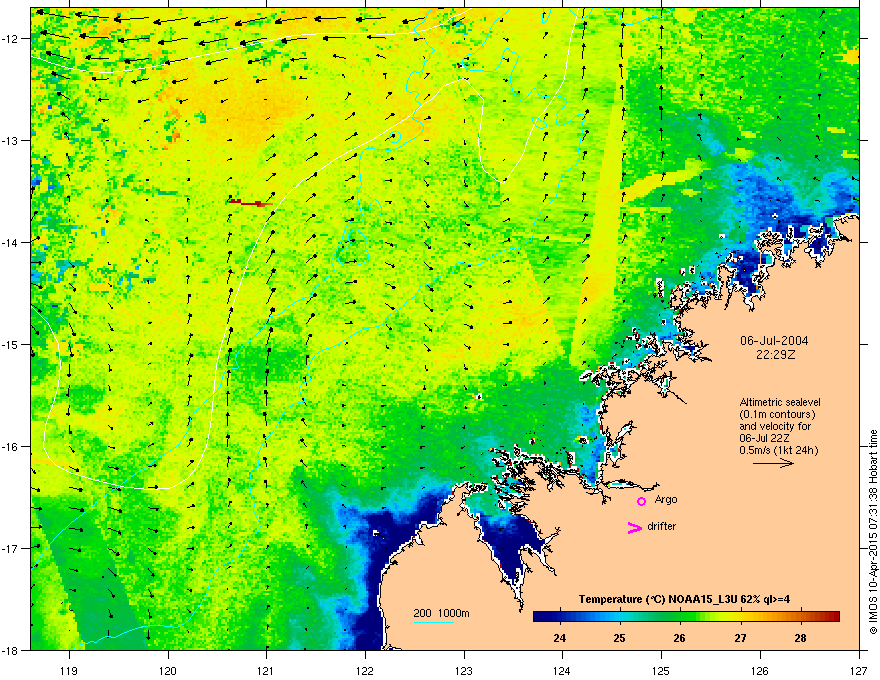Click the IMOS copyright timestamp text
Image resolution: width=880 pixels, height=680 pixels.
coord(873,532)
